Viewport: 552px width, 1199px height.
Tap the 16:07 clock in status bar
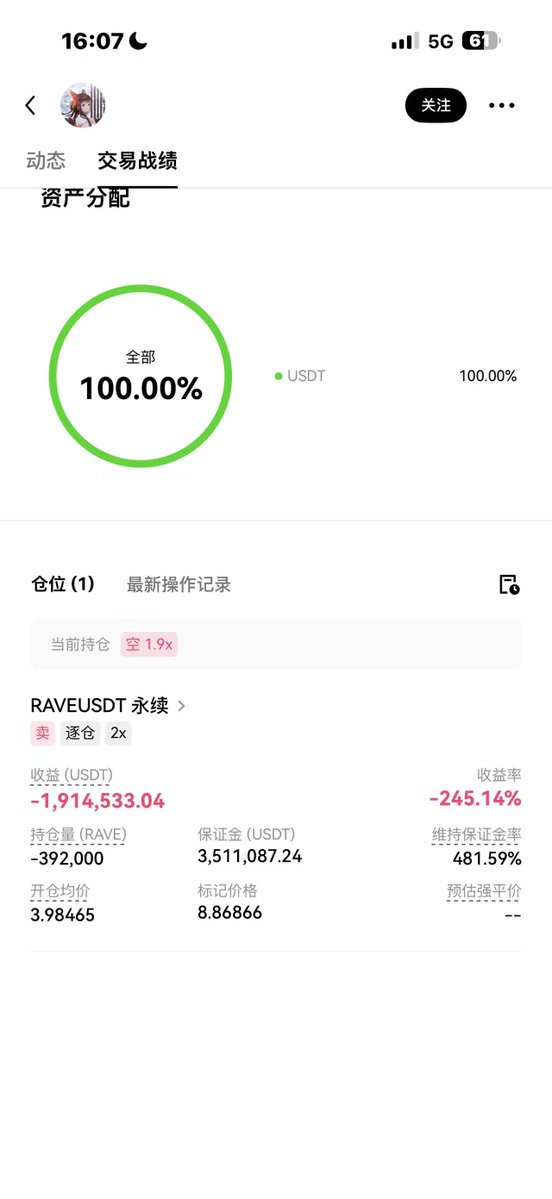click(92, 41)
